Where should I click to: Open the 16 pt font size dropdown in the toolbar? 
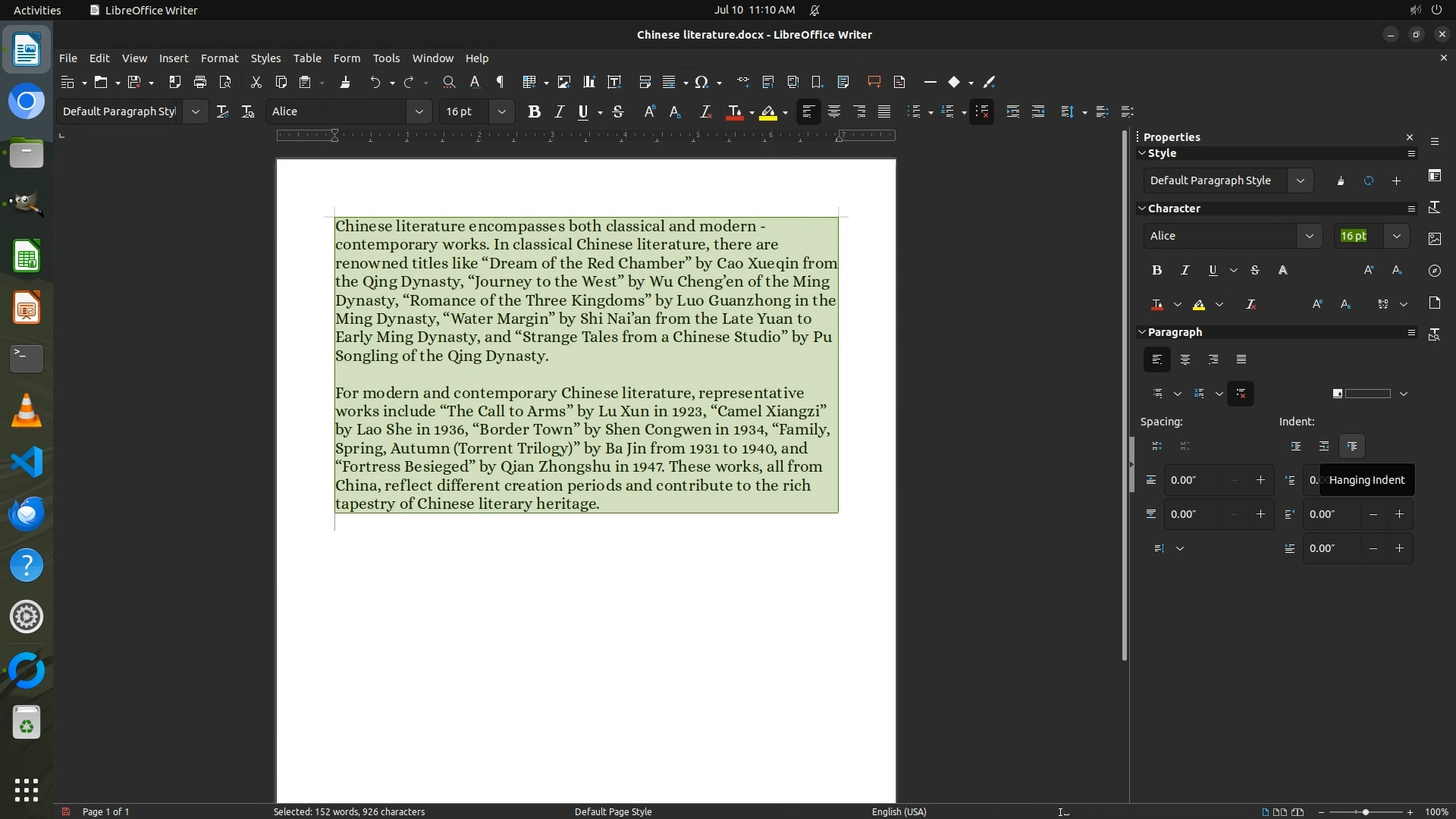coord(501,111)
